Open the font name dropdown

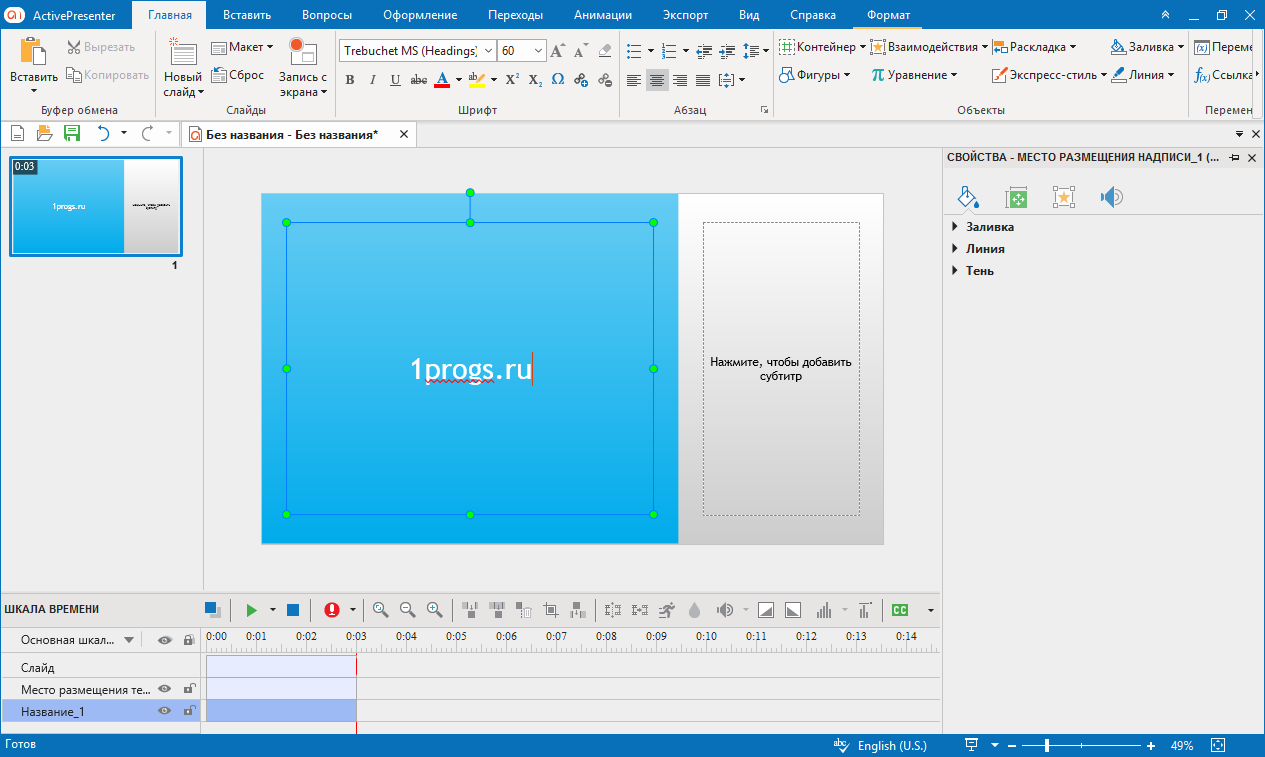488,51
